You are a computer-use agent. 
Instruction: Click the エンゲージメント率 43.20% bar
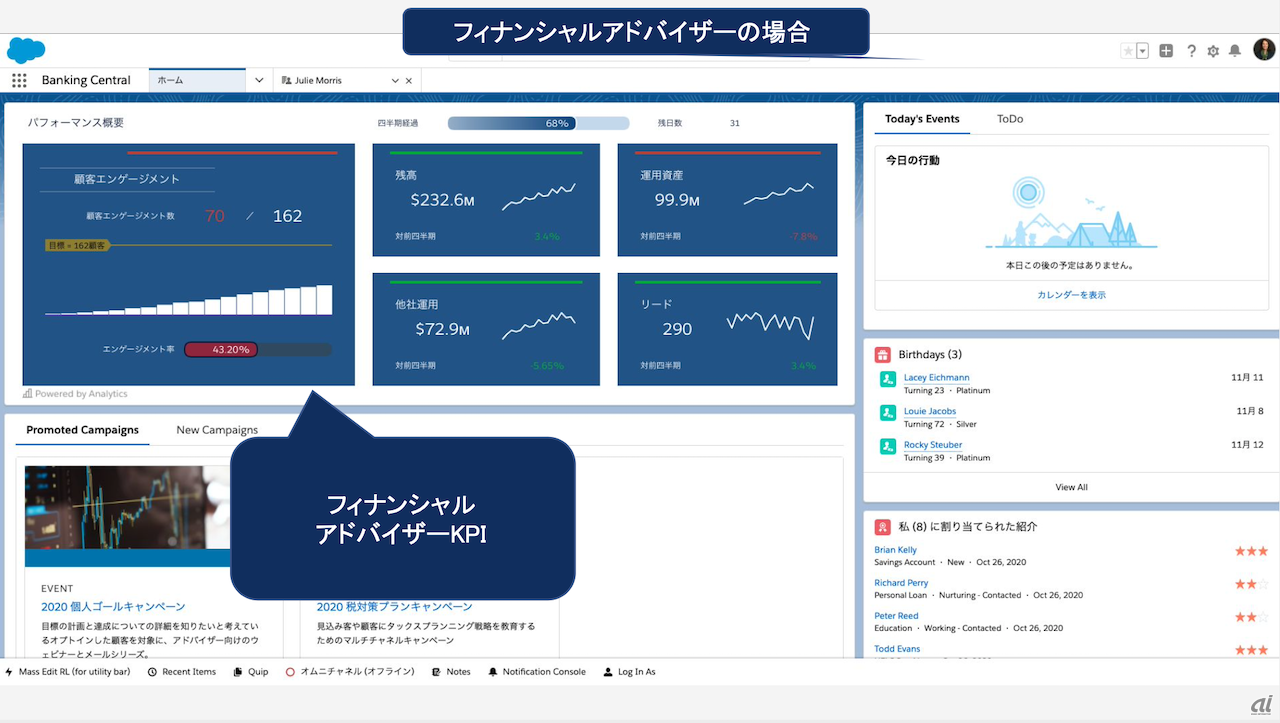[x=258, y=349]
